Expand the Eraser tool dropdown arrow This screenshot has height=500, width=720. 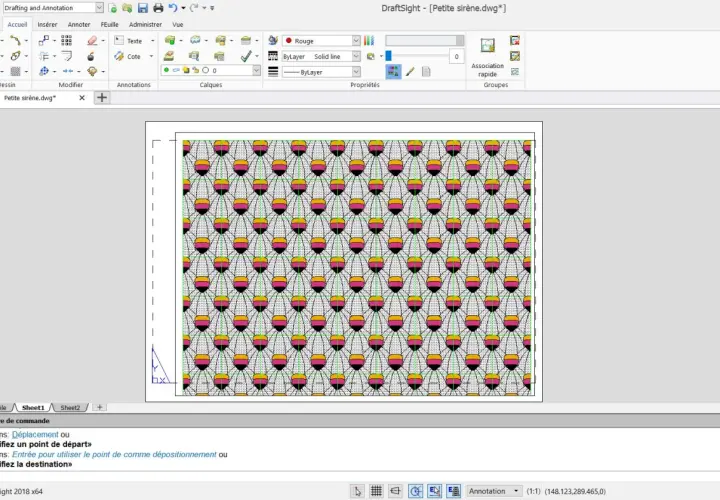103,41
